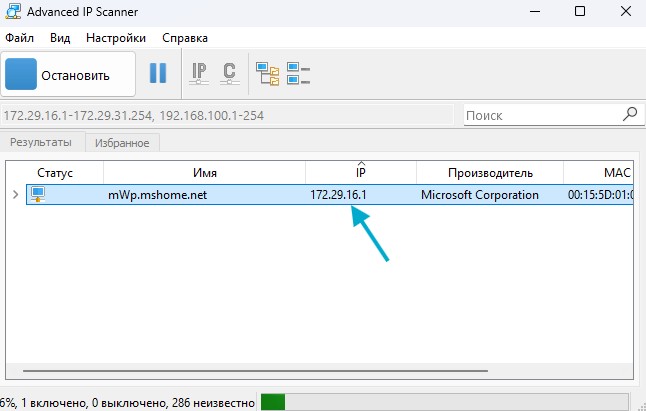
Task: Click the collapse all list icon
Action: click(x=298, y=73)
